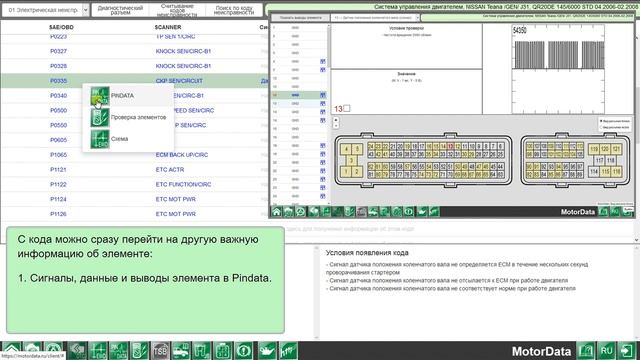Click home icon in PINDATA window toolbar
The width and height of the screenshot is (640, 360).
click(277, 211)
